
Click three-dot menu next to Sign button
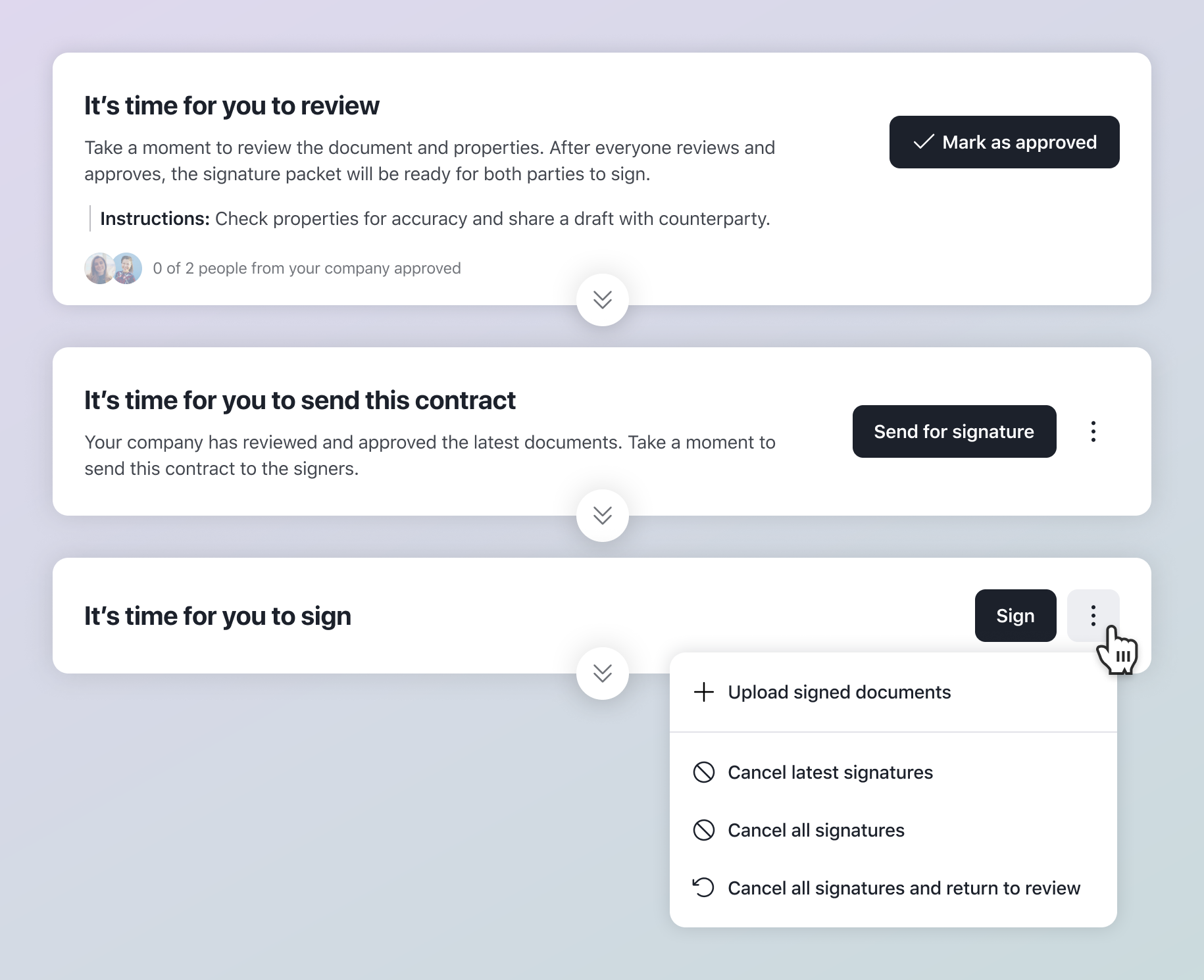tap(1093, 616)
